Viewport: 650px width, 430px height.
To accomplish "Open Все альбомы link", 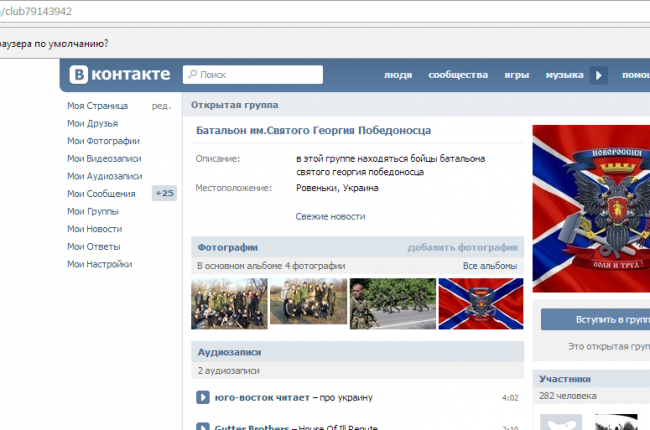I will tap(490, 266).
